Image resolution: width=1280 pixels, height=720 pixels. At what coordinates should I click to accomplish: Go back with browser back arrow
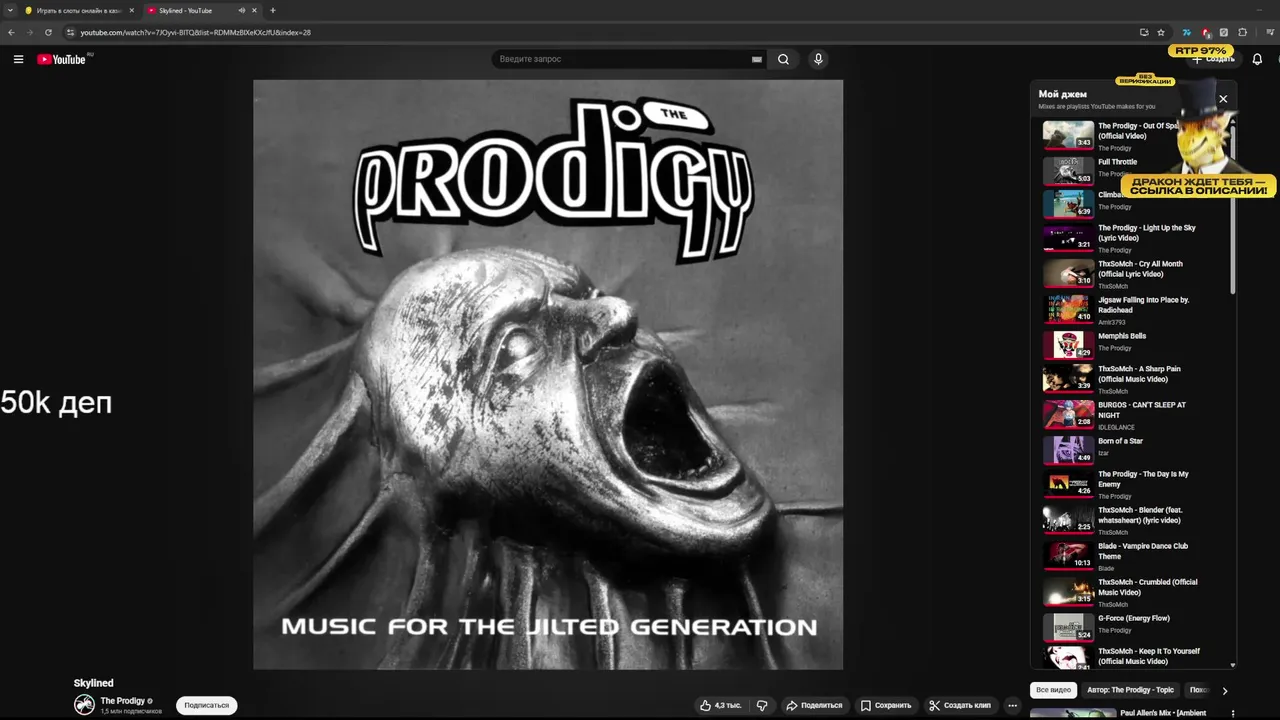(x=11, y=32)
